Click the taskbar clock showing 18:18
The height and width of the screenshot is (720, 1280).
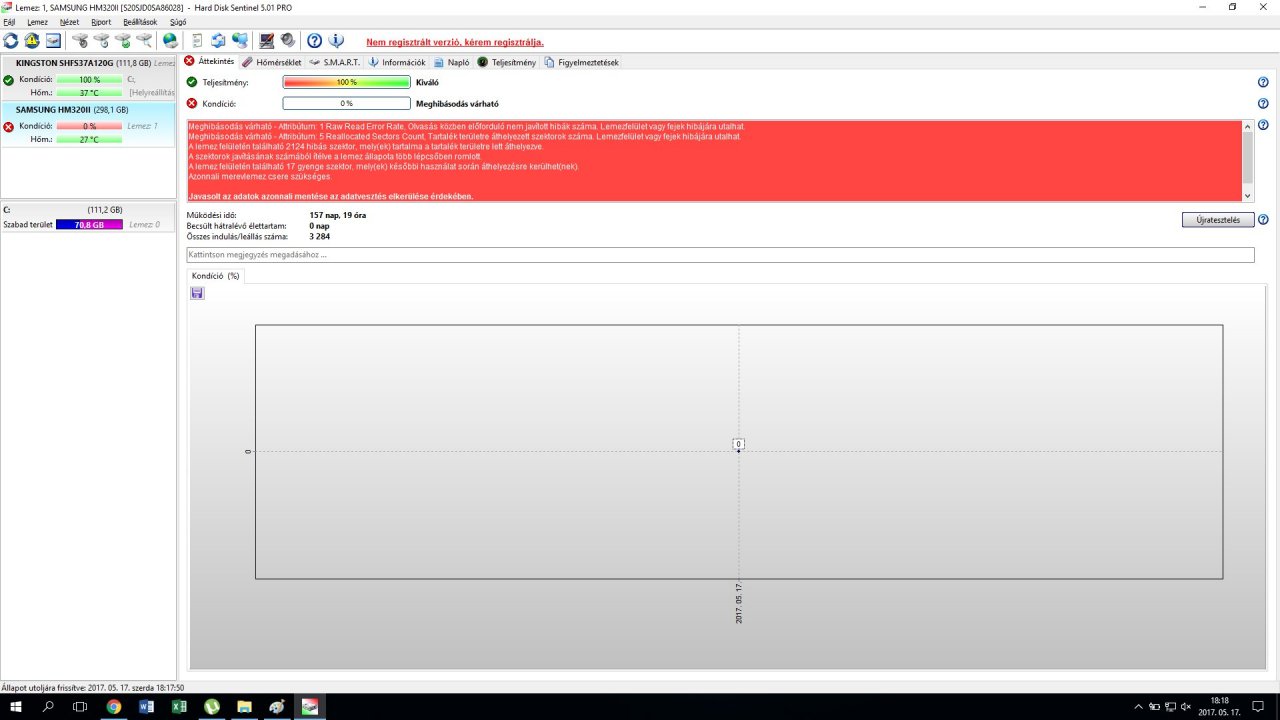point(1220,706)
